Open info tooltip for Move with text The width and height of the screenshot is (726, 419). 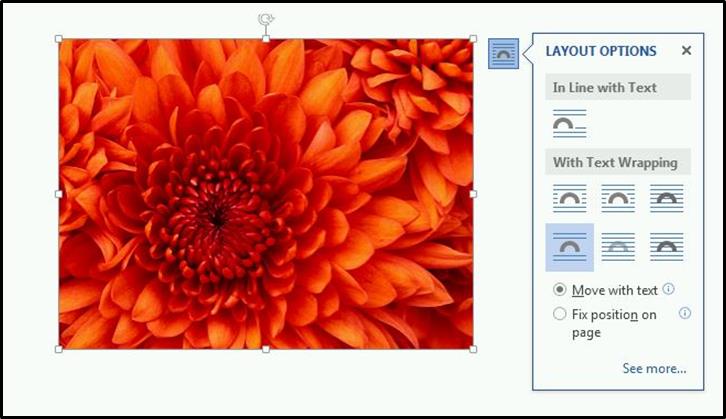click(669, 289)
